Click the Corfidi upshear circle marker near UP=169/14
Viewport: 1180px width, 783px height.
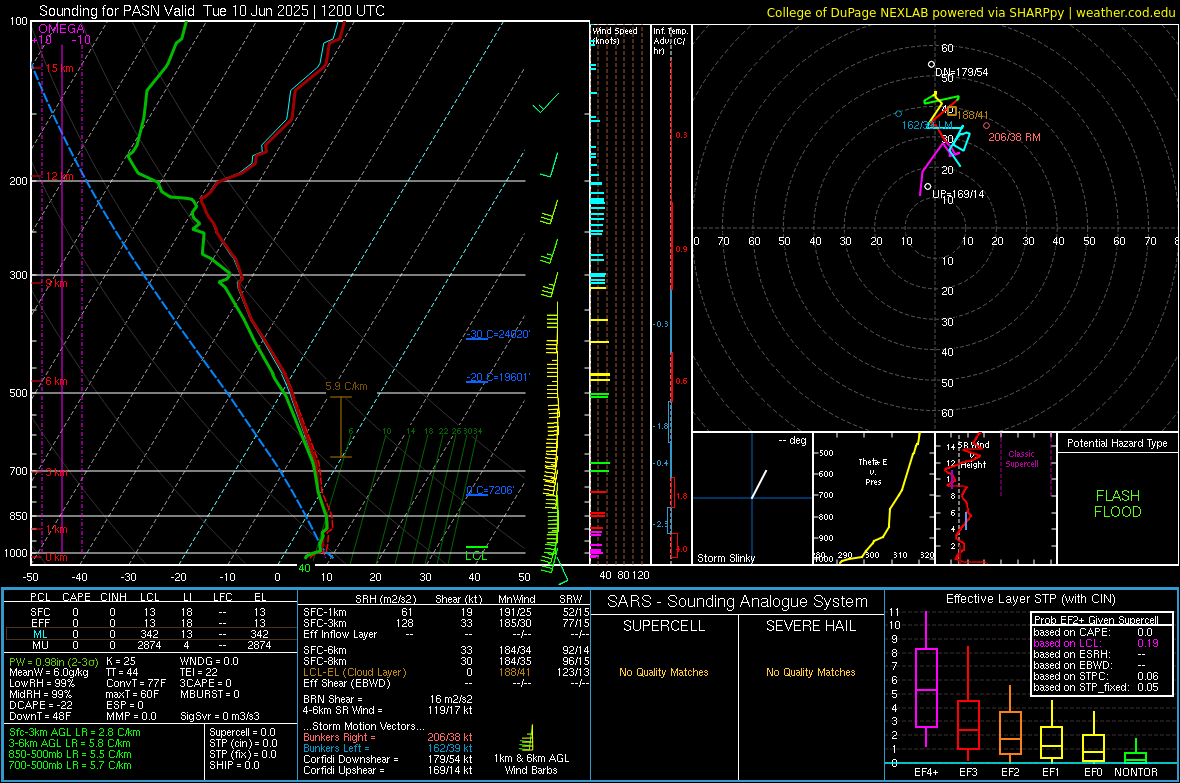pos(928,187)
